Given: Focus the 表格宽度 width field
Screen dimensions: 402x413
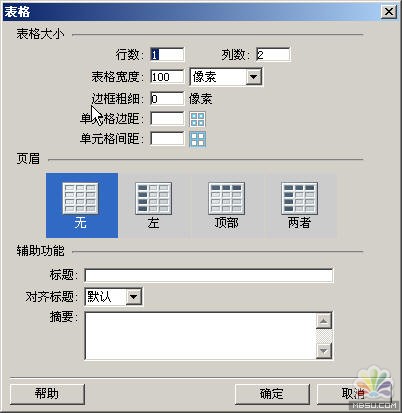Looking at the screenshot, I should click(x=167, y=77).
